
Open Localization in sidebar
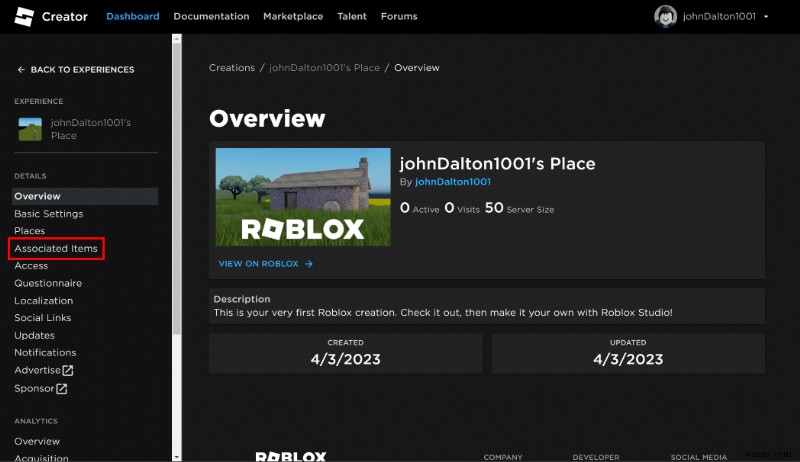pyautogui.click(x=43, y=301)
